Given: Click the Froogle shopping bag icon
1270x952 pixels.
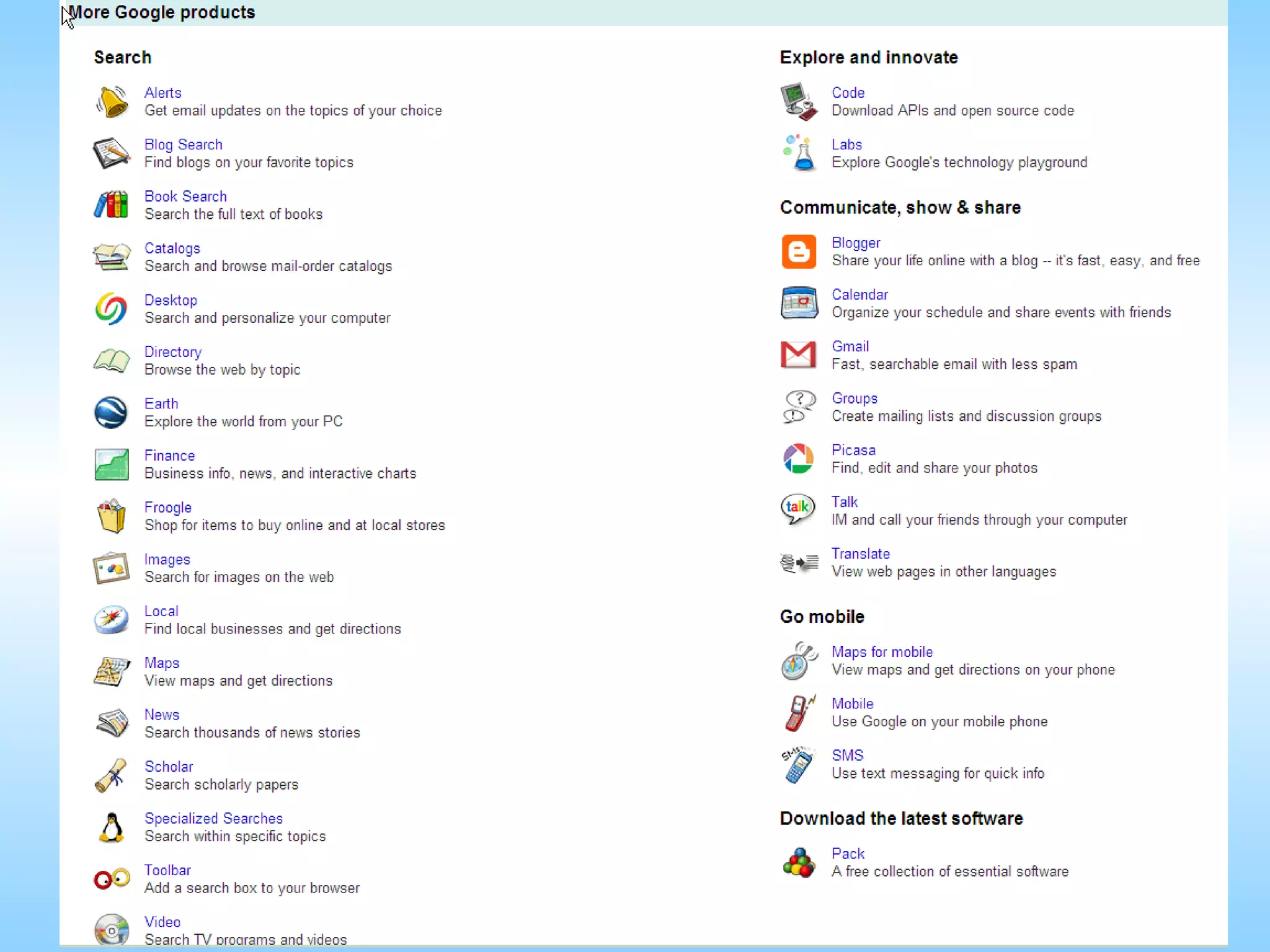Looking at the screenshot, I should [x=112, y=516].
